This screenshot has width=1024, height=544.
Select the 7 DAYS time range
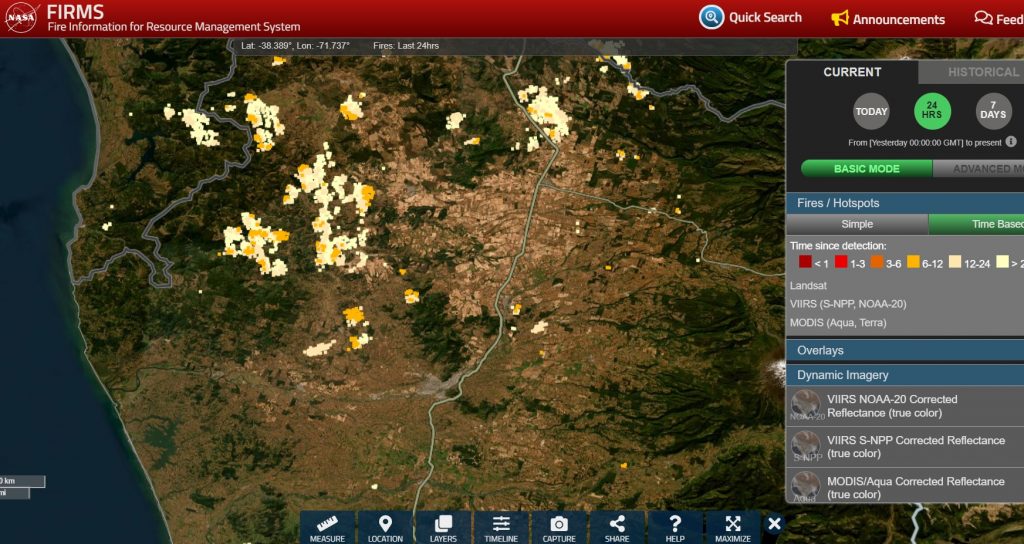click(993, 112)
